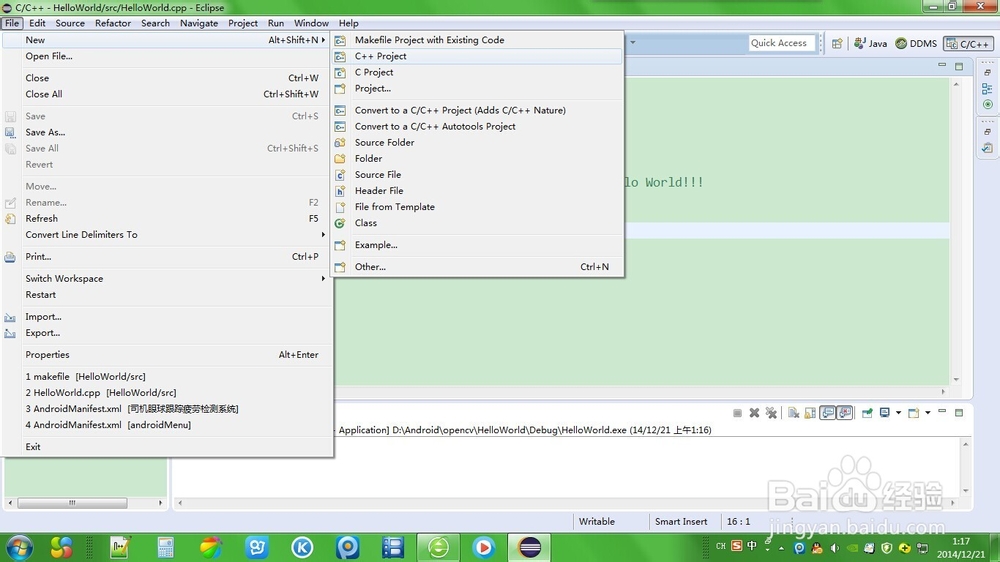1000x562 pixels.
Task: Click Remove Launch X icon in console
Action: click(754, 413)
